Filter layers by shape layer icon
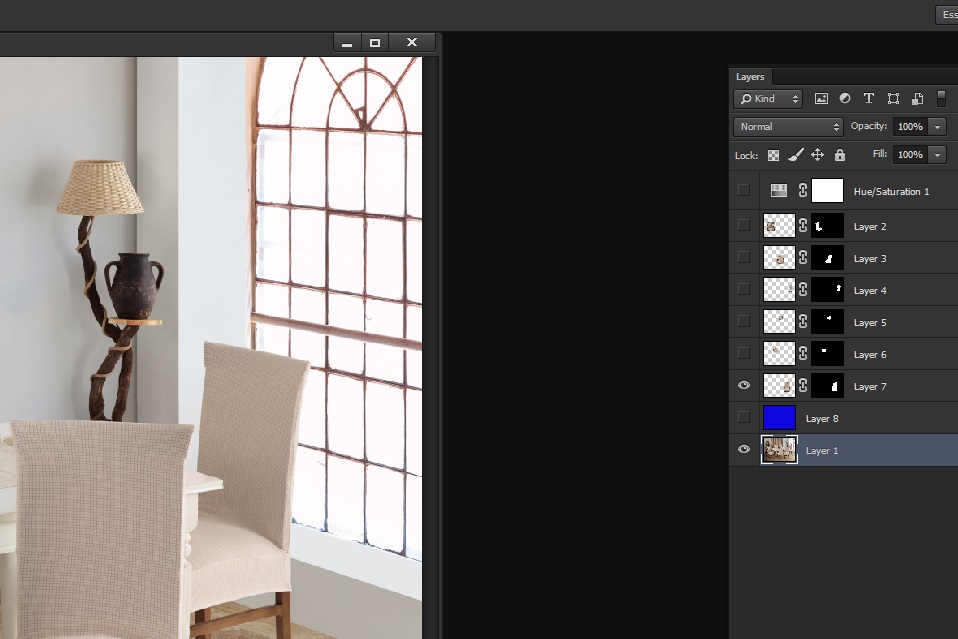The image size is (958, 639). coord(893,98)
